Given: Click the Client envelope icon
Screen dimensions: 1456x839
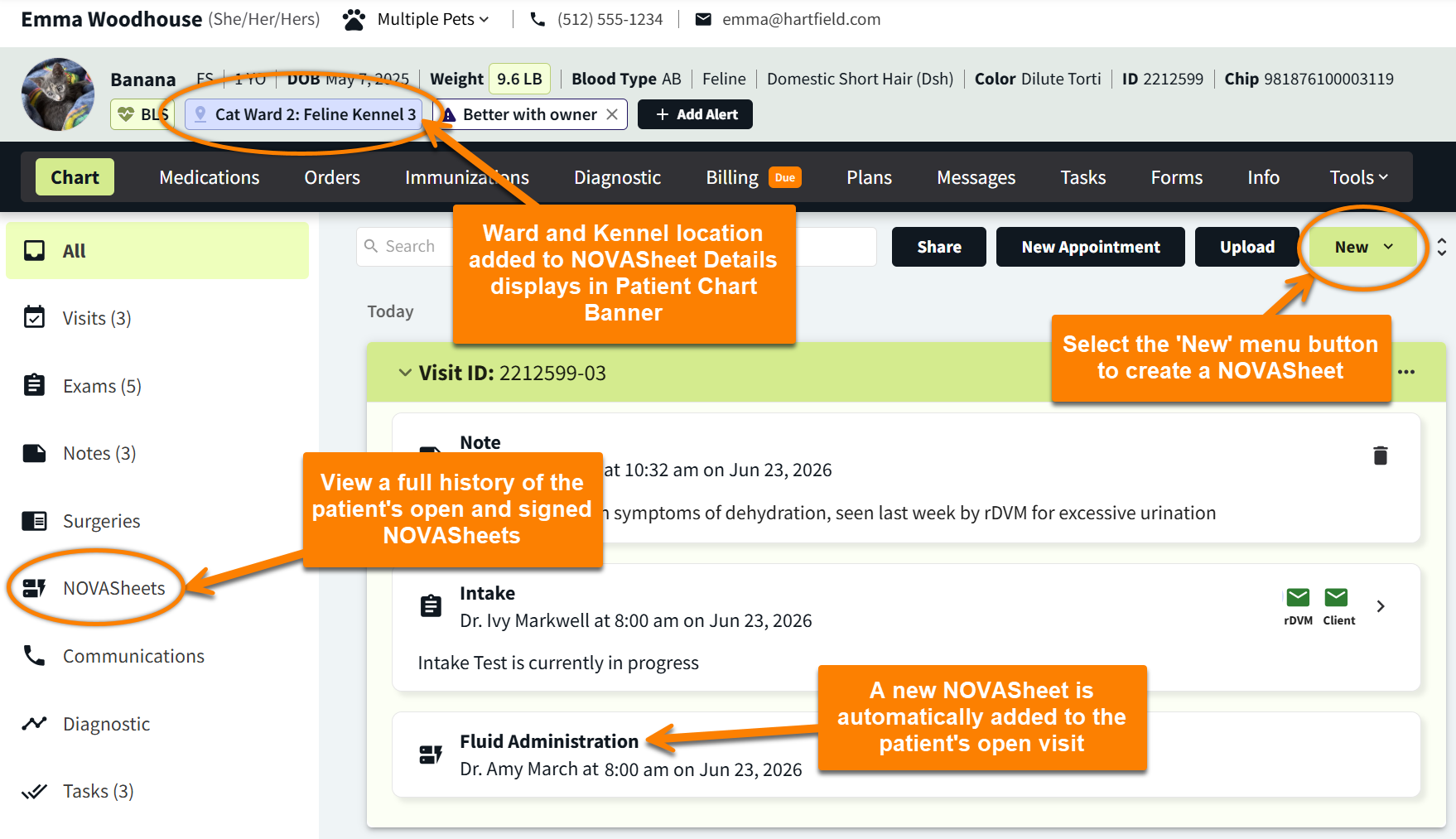Looking at the screenshot, I should coord(1336,597).
